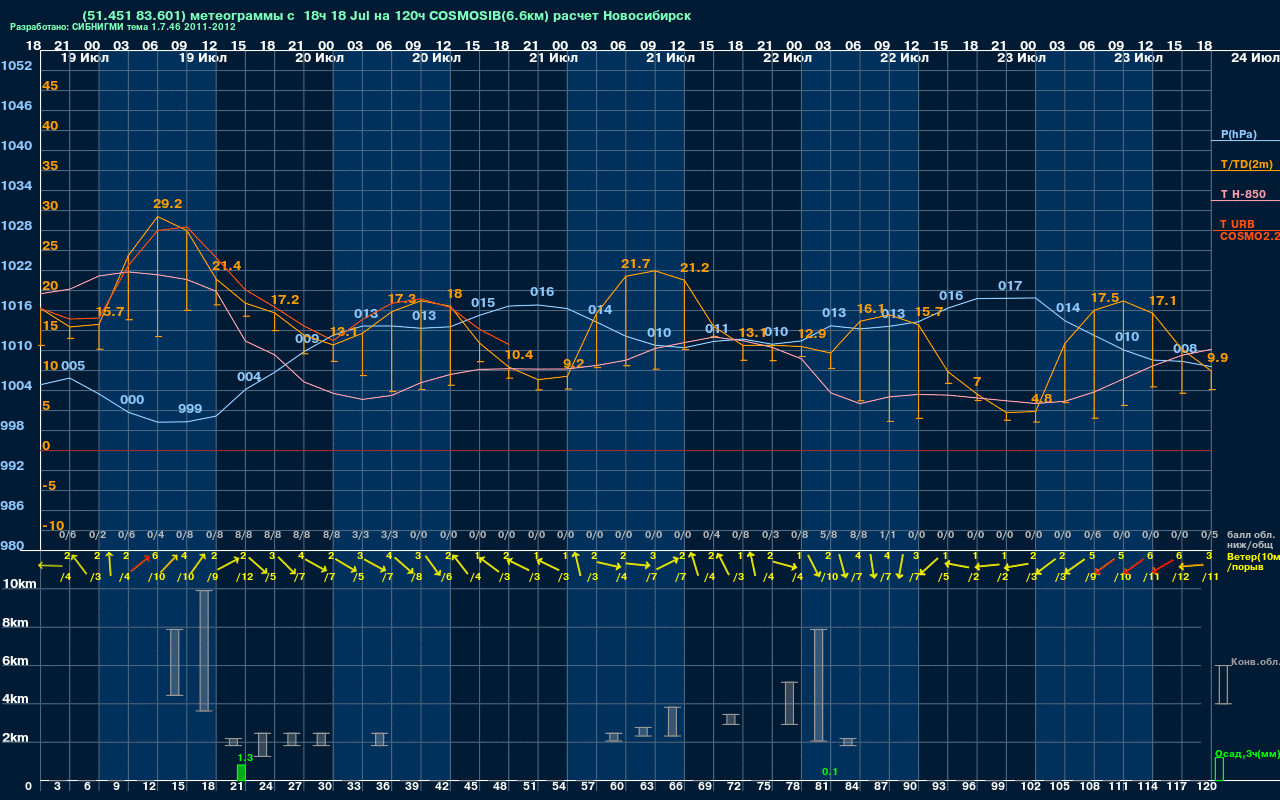
Task: Click 1028 on the pressure axis
Action: point(16,226)
